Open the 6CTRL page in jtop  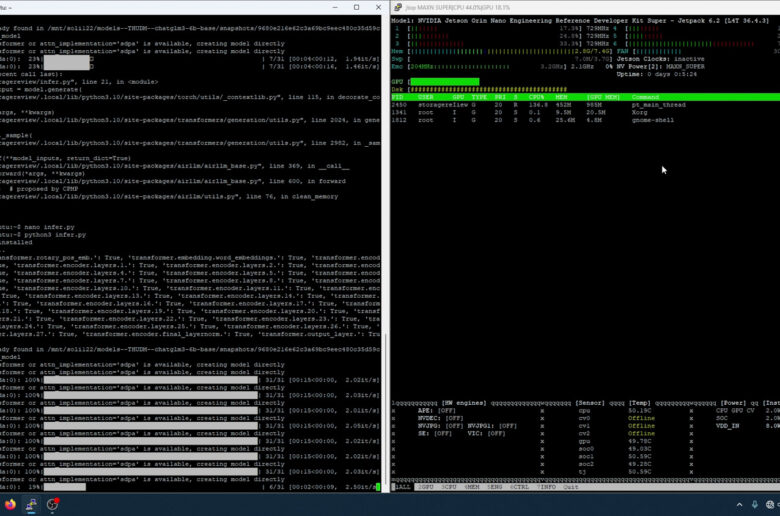[519, 487]
